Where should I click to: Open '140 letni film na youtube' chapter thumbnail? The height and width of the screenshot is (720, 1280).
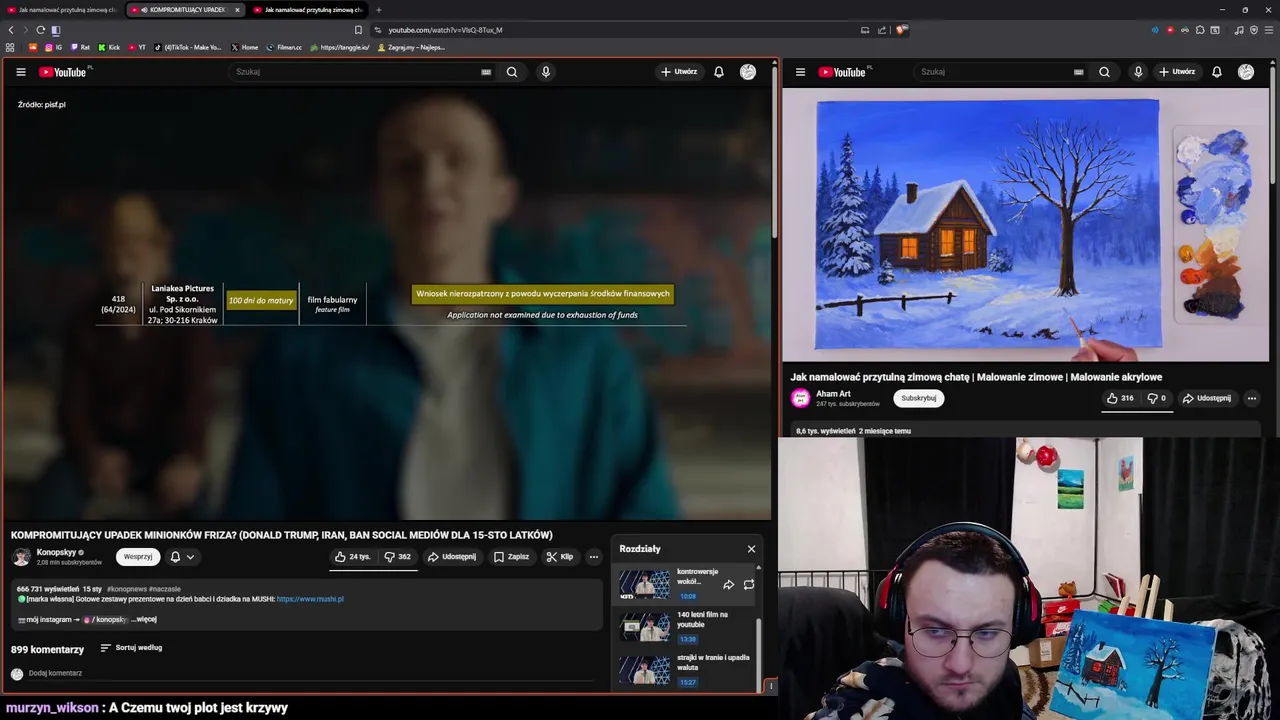(x=644, y=627)
